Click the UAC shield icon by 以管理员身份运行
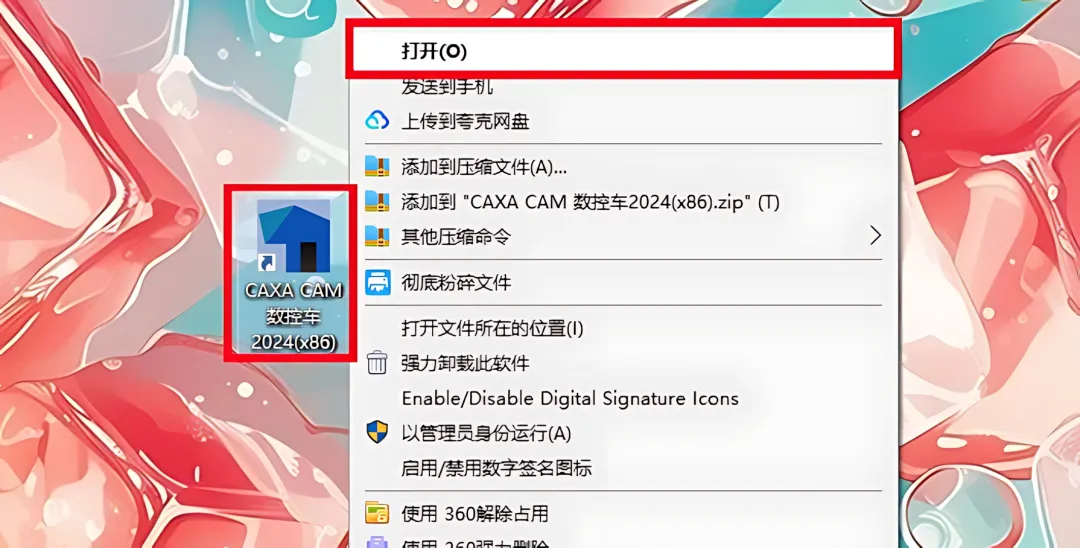 click(377, 433)
